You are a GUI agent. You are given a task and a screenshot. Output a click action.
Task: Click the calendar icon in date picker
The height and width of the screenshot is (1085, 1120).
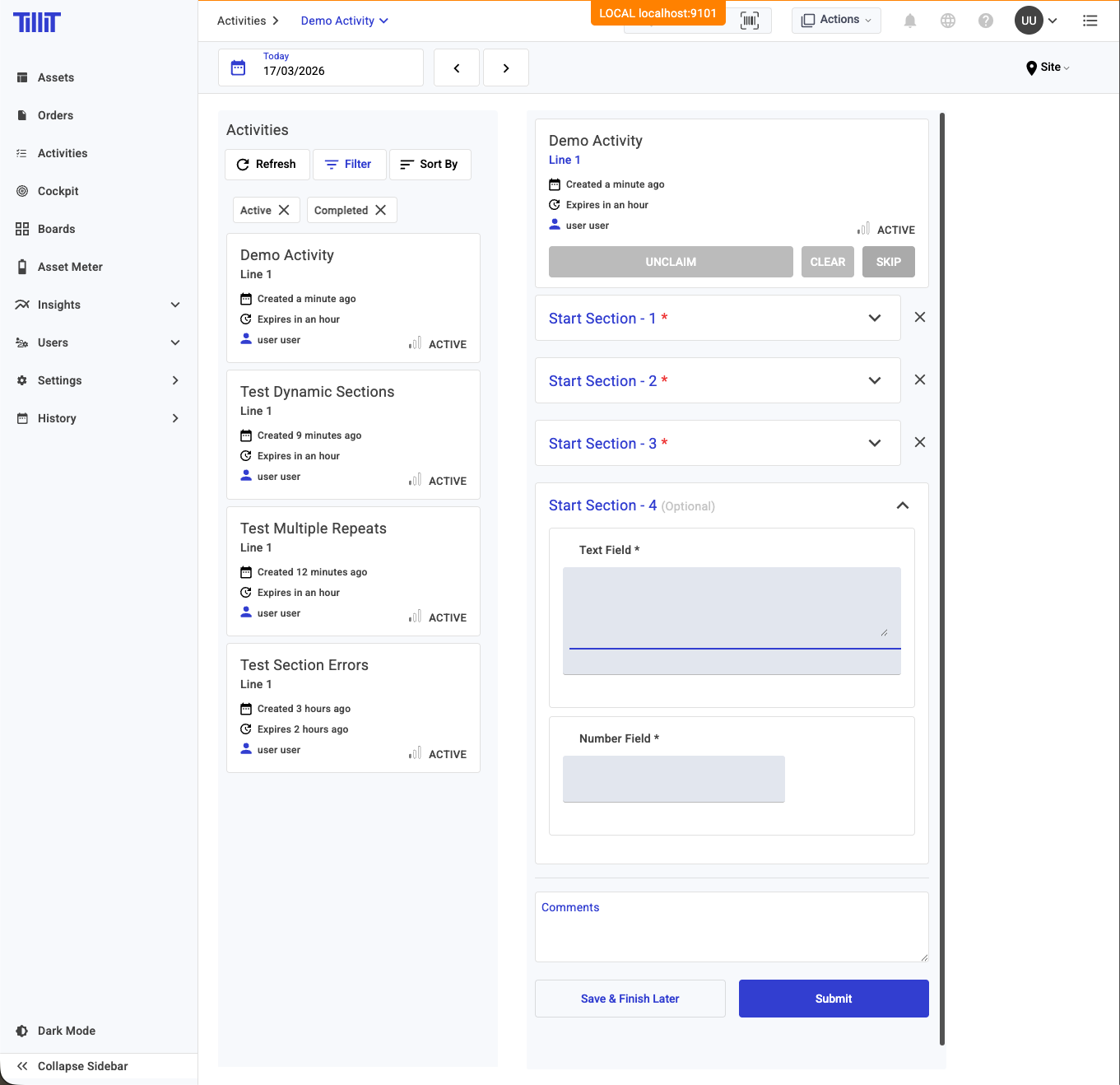coord(238,68)
